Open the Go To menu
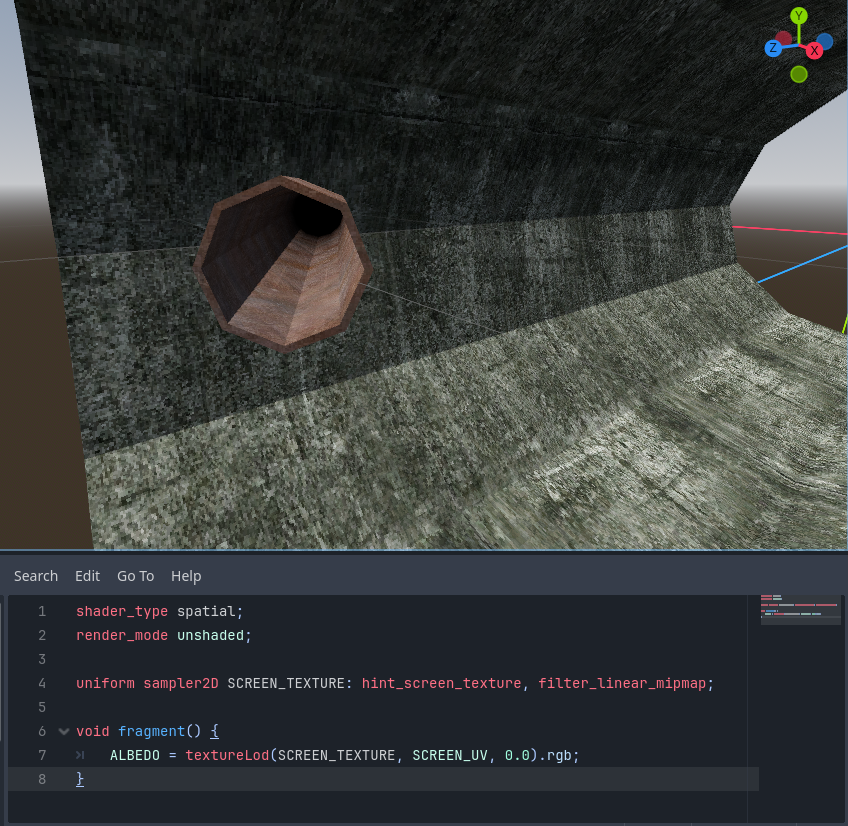The image size is (848, 826). click(136, 576)
